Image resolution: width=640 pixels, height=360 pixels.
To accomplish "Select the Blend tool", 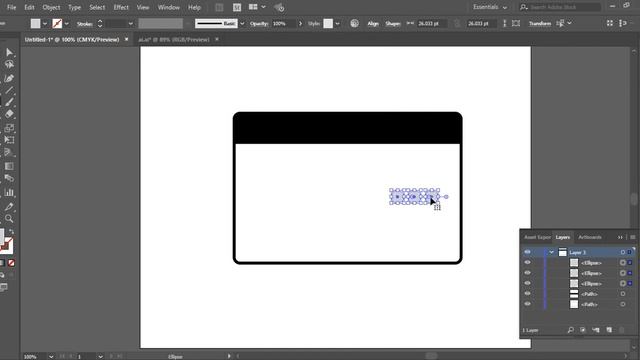I will click(9, 178).
